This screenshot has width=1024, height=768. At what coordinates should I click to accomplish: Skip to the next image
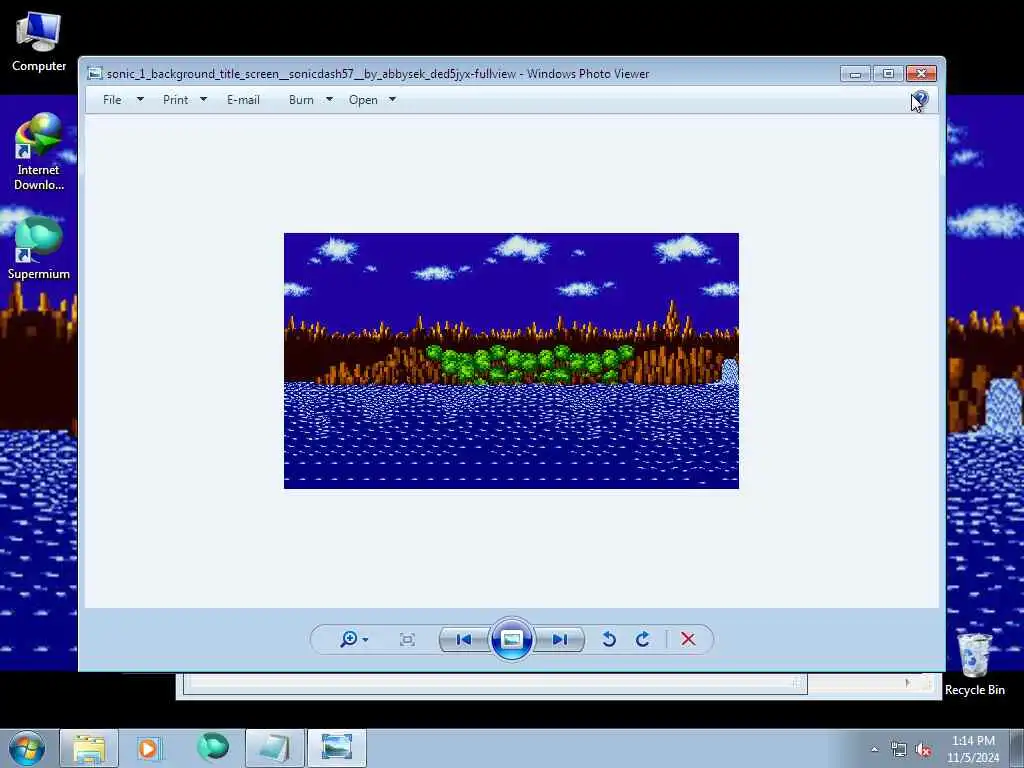tap(559, 639)
